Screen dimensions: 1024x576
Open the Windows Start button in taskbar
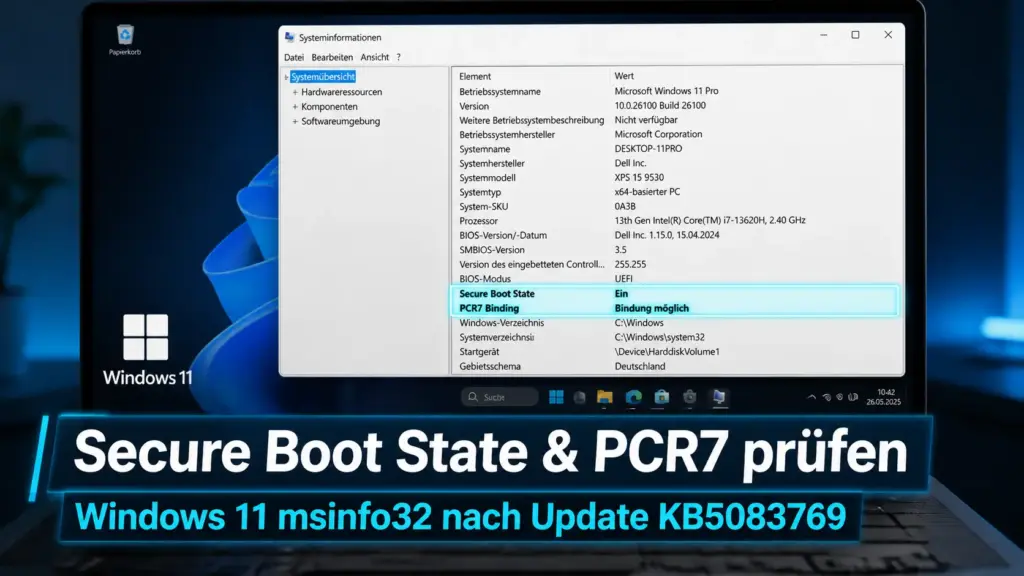[x=556, y=397]
